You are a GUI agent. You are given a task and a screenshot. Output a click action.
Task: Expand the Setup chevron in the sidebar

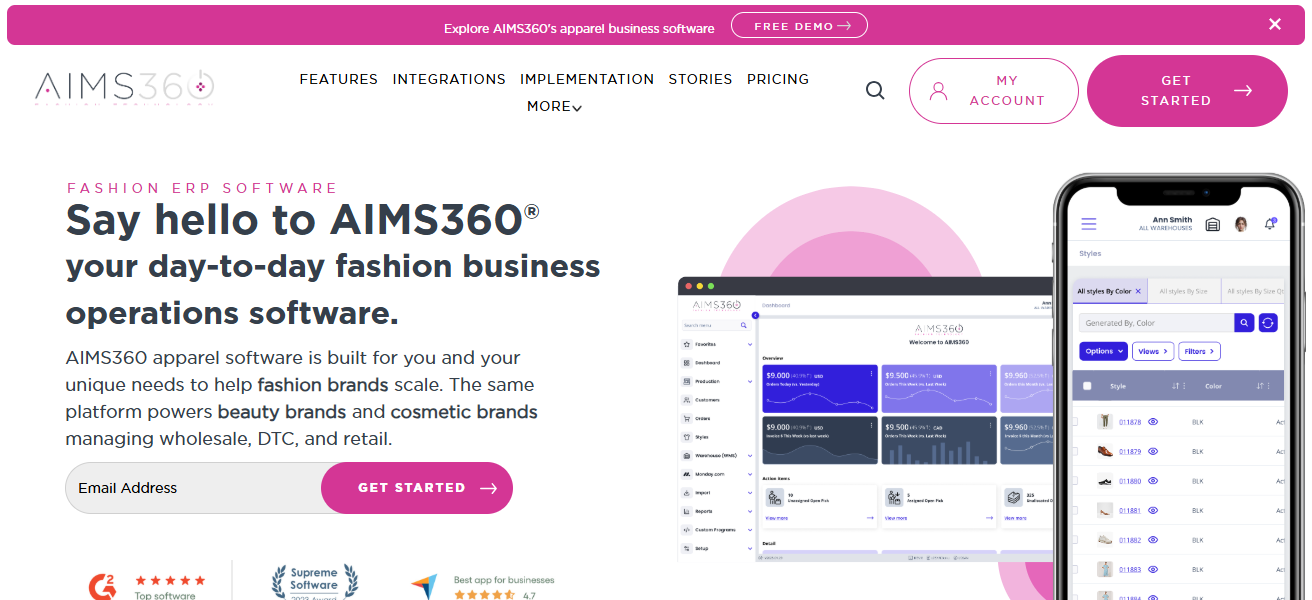(x=750, y=548)
